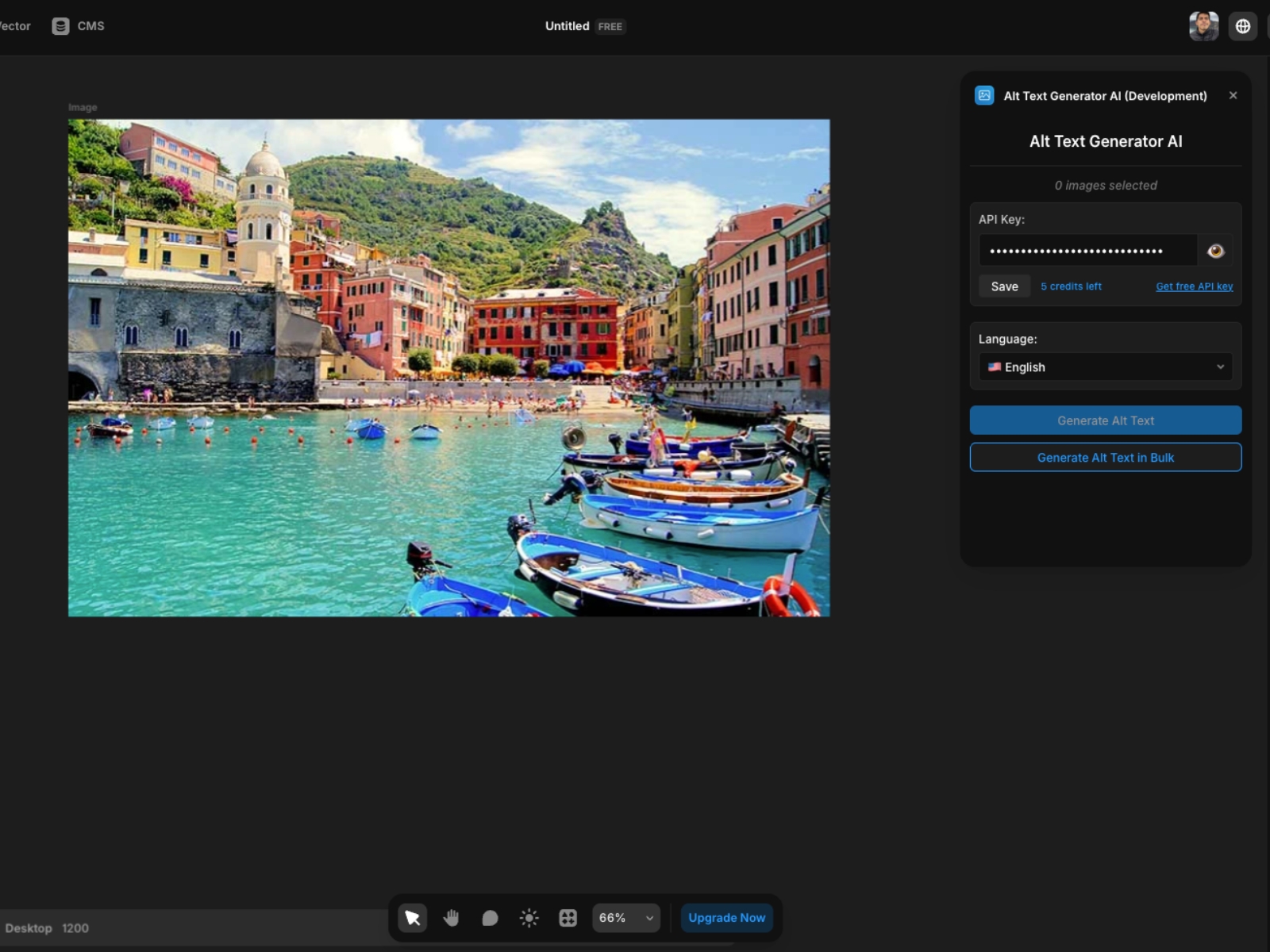Toggle to Vector mode
The width and height of the screenshot is (1270, 952).
tap(16, 25)
